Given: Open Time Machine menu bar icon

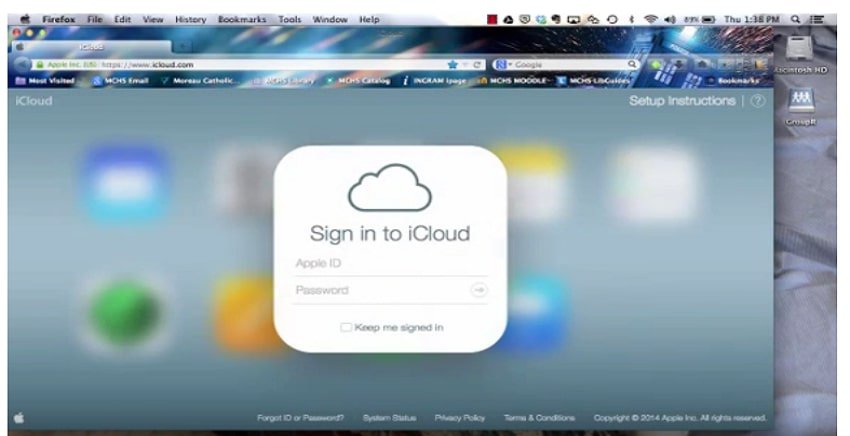Looking at the screenshot, I should (612, 20).
